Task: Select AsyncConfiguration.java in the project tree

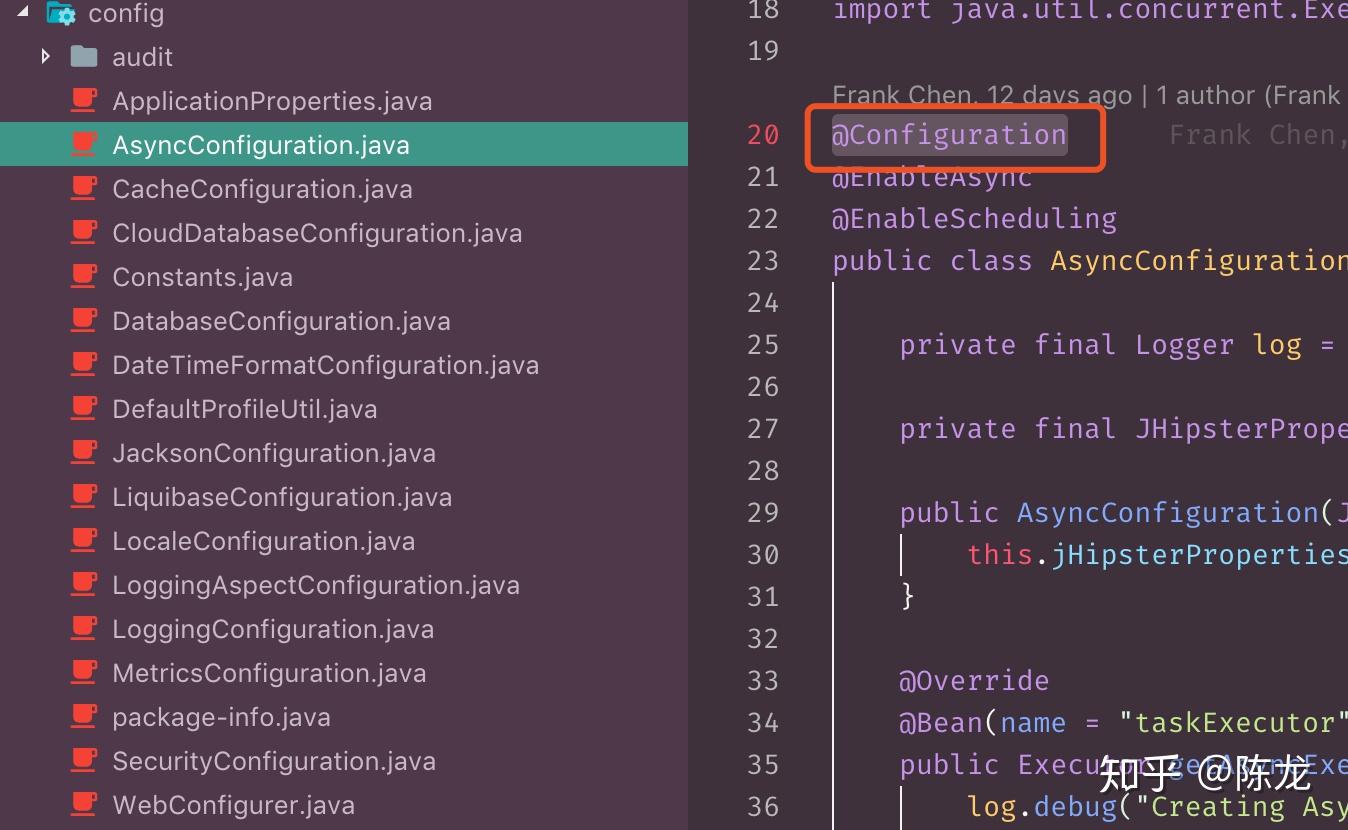Action: 260,144
